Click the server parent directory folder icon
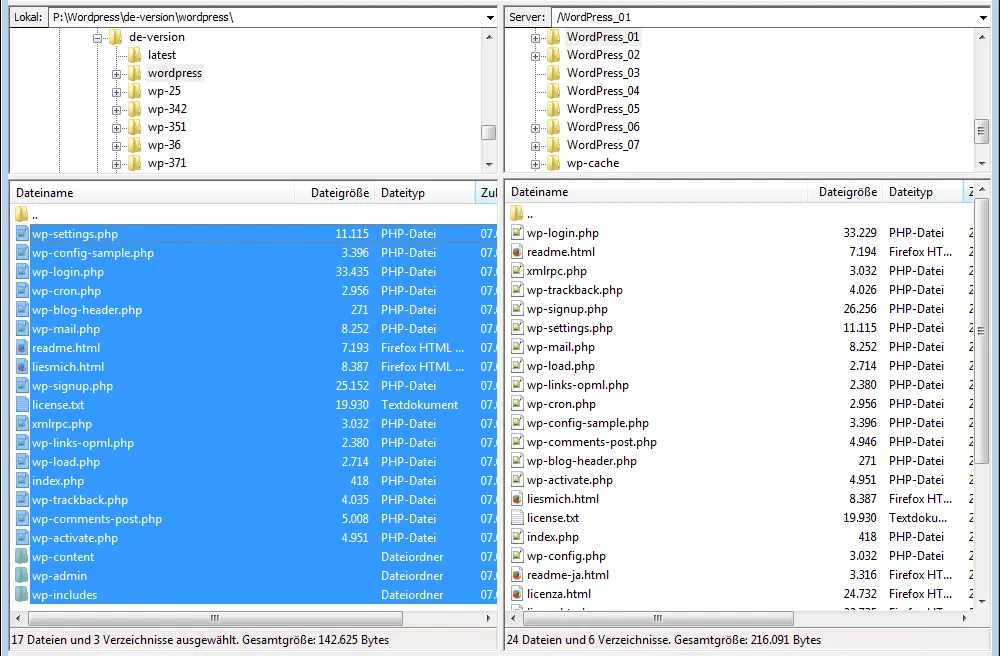Screen dimensions: 1000x656 pos(517,214)
